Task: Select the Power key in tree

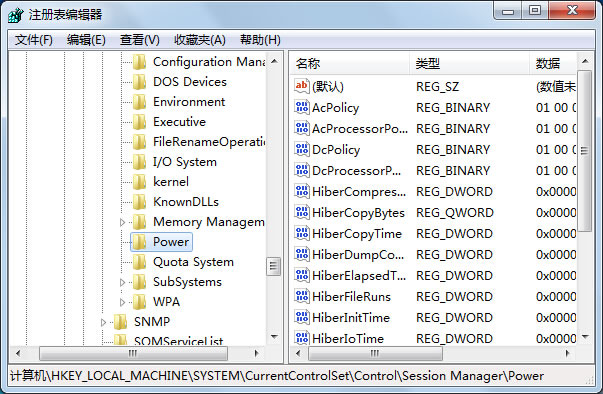Action: click(171, 242)
